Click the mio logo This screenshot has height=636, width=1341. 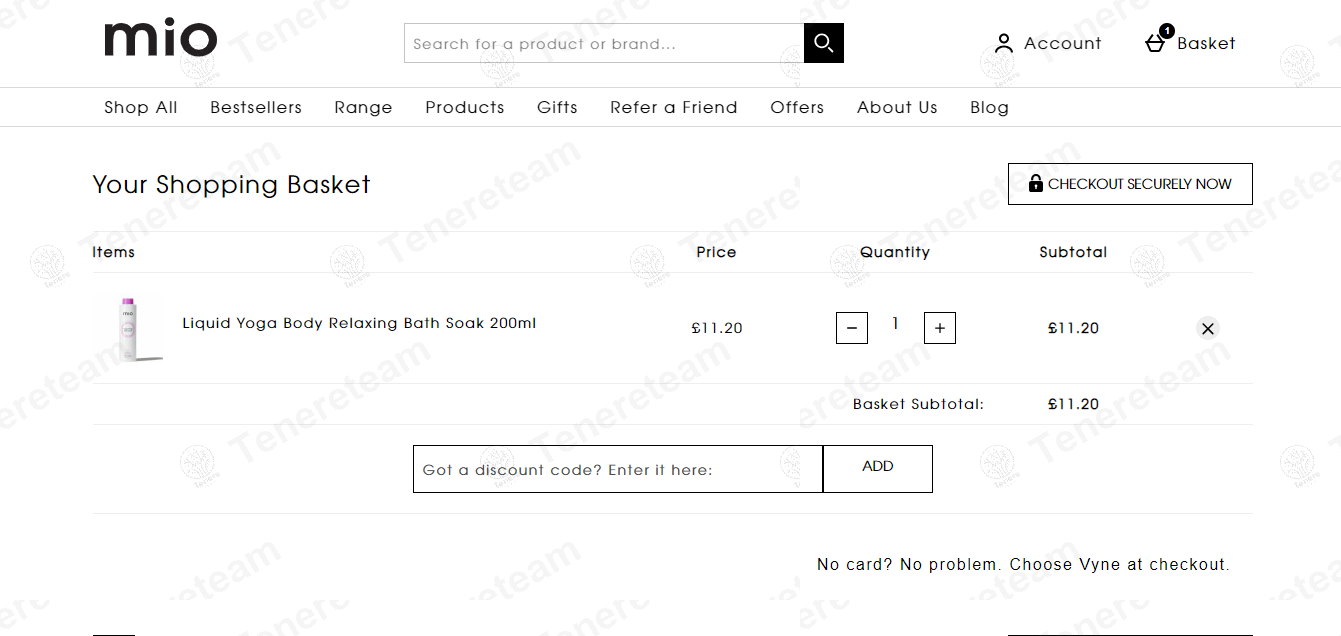pyautogui.click(x=160, y=38)
